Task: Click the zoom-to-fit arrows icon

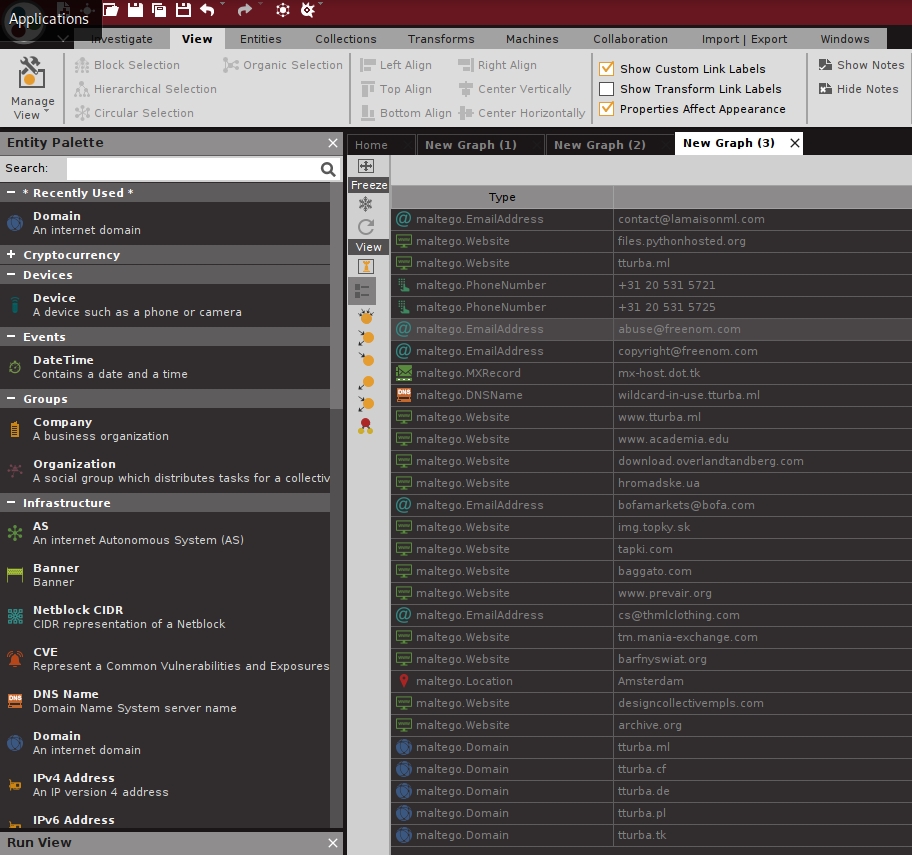Action: tap(366, 166)
